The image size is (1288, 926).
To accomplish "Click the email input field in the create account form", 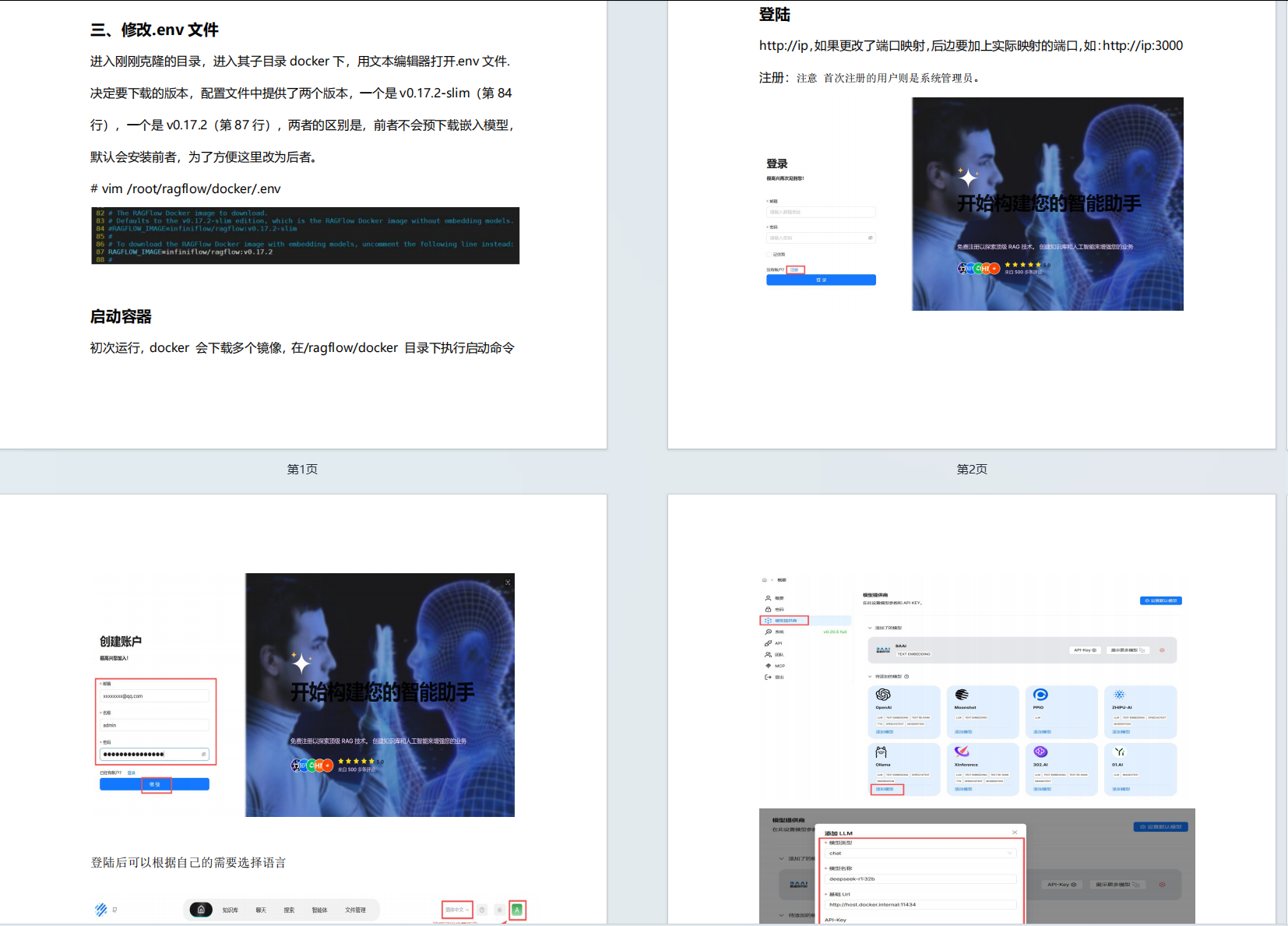I will [155, 695].
